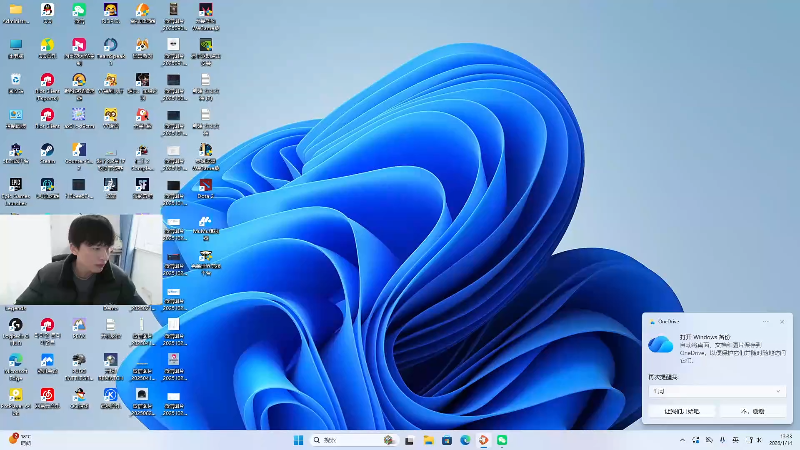The image size is (800, 450).
Task: Launch WeChat from the desktop shortcut
Action: pyautogui.click(x=79, y=12)
